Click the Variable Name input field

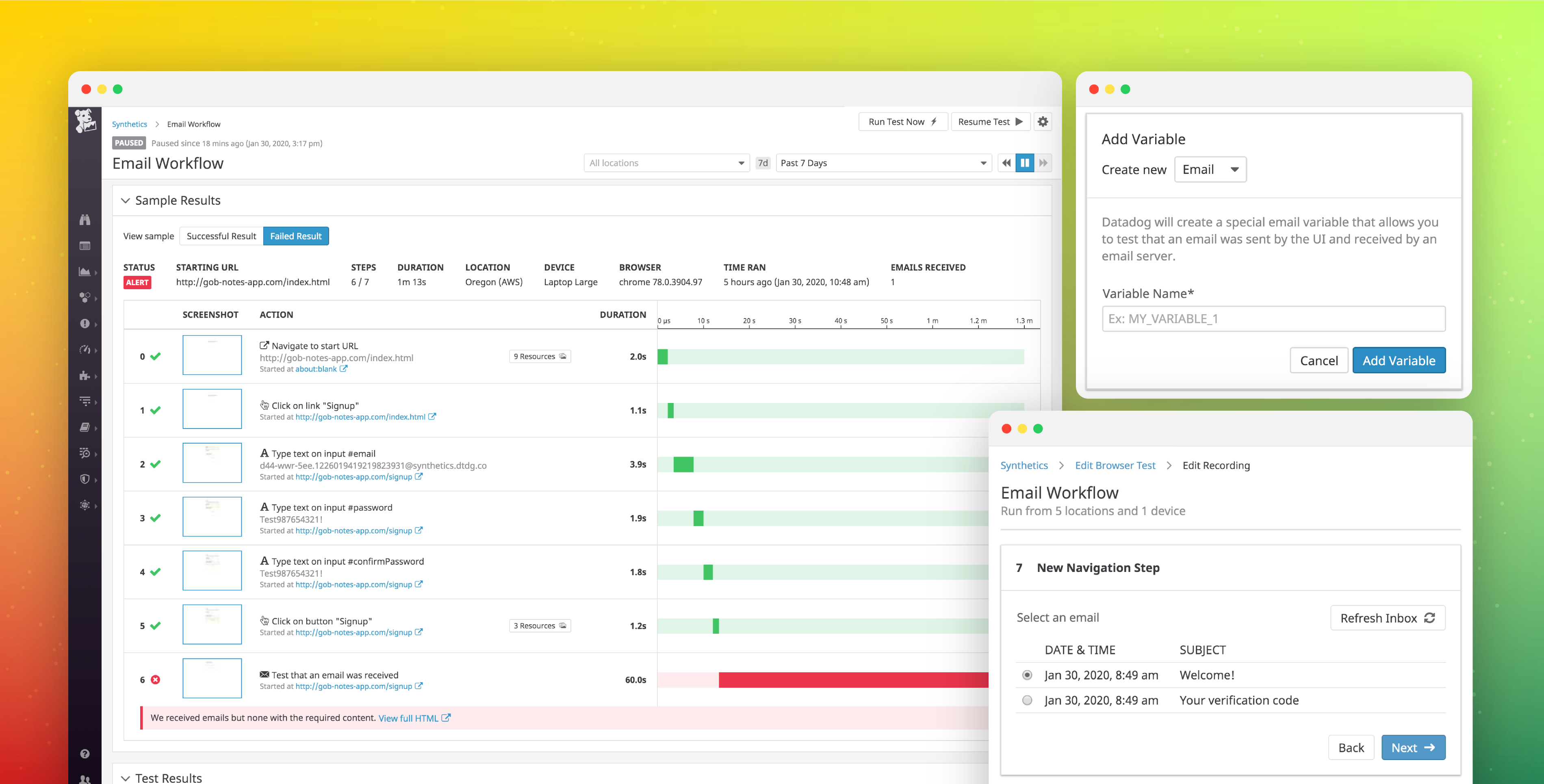click(1273, 319)
